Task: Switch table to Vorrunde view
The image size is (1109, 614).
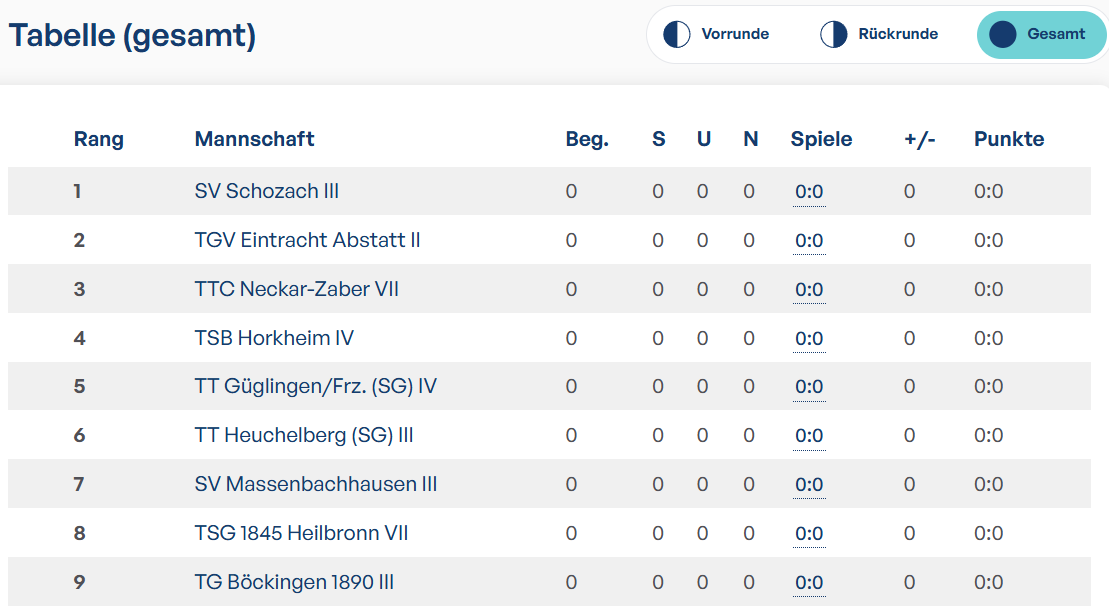Action: pyautogui.click(x=717, y=34)
